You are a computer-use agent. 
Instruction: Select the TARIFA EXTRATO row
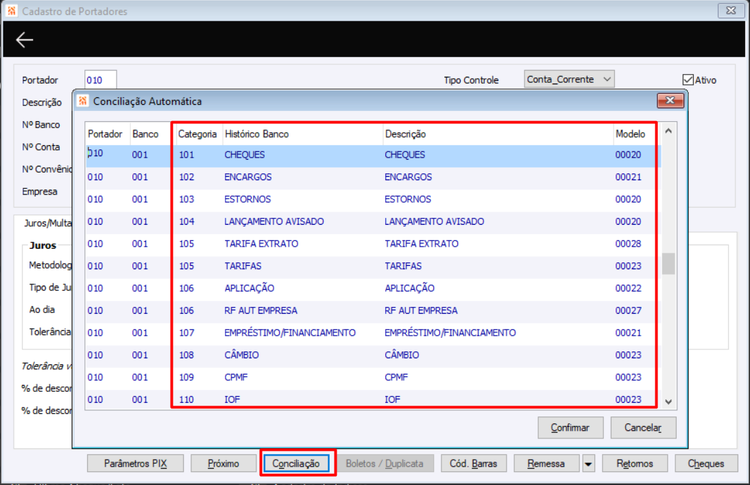click(x=373, y=243)
